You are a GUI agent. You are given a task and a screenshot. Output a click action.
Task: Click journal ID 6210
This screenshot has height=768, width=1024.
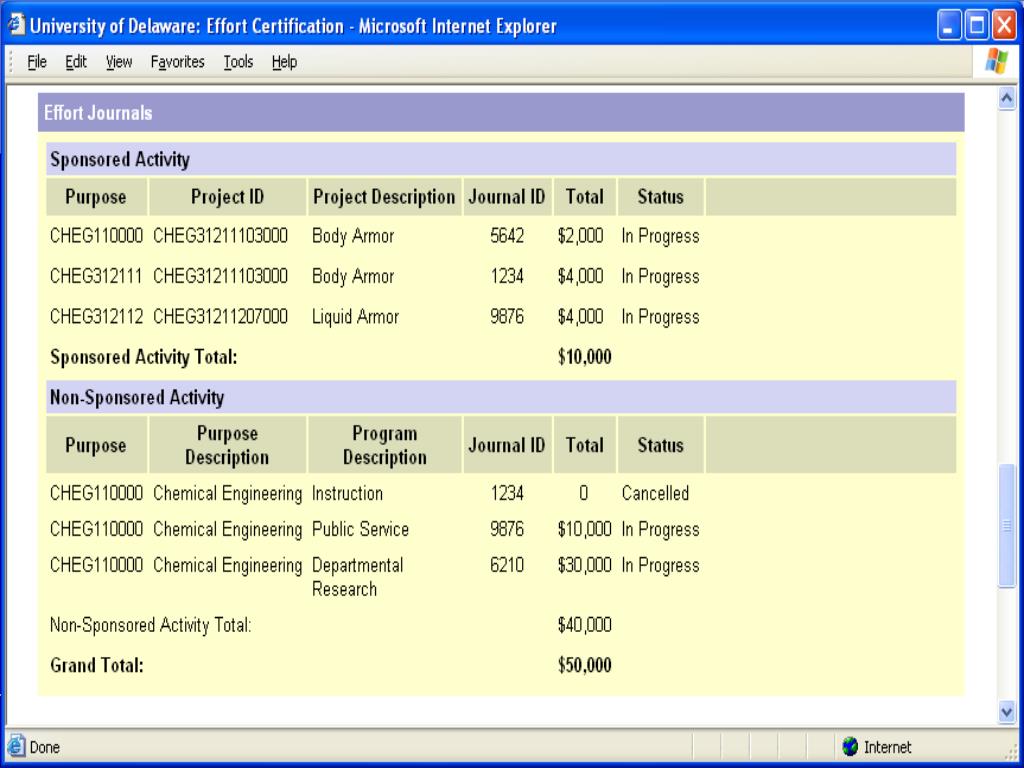[507, 565]
